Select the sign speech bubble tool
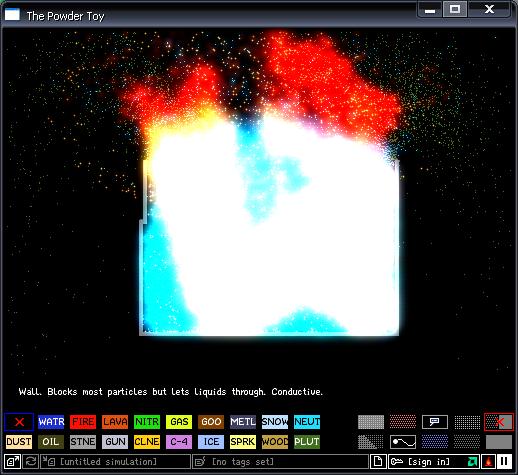 point(435,422)
